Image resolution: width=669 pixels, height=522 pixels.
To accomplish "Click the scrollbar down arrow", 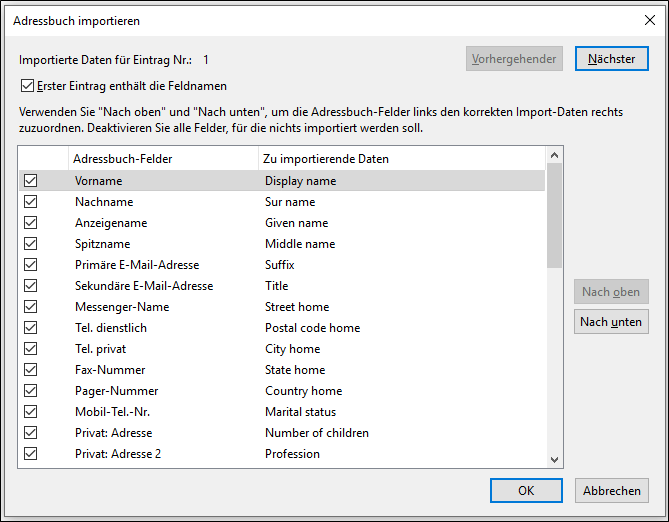I will (555, 459).
